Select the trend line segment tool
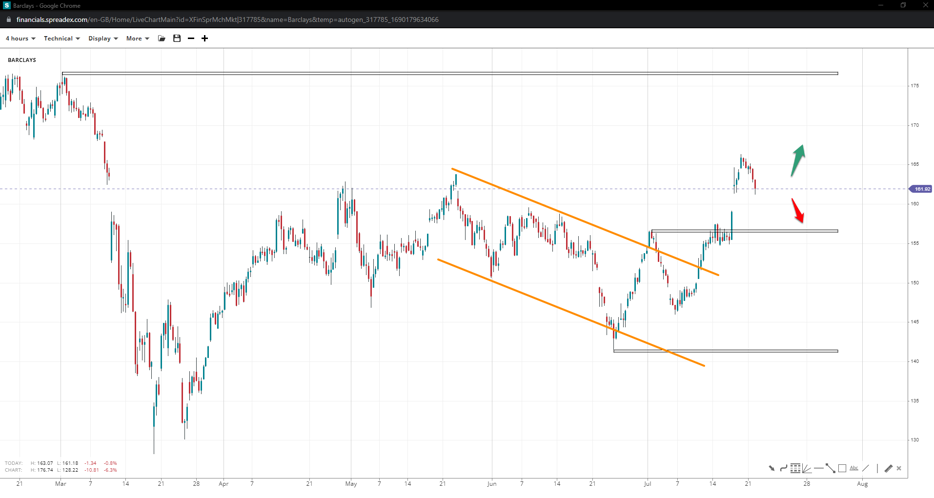Viewport: 934px width, 498px height. pyautogui.click(x=830, y=468)
